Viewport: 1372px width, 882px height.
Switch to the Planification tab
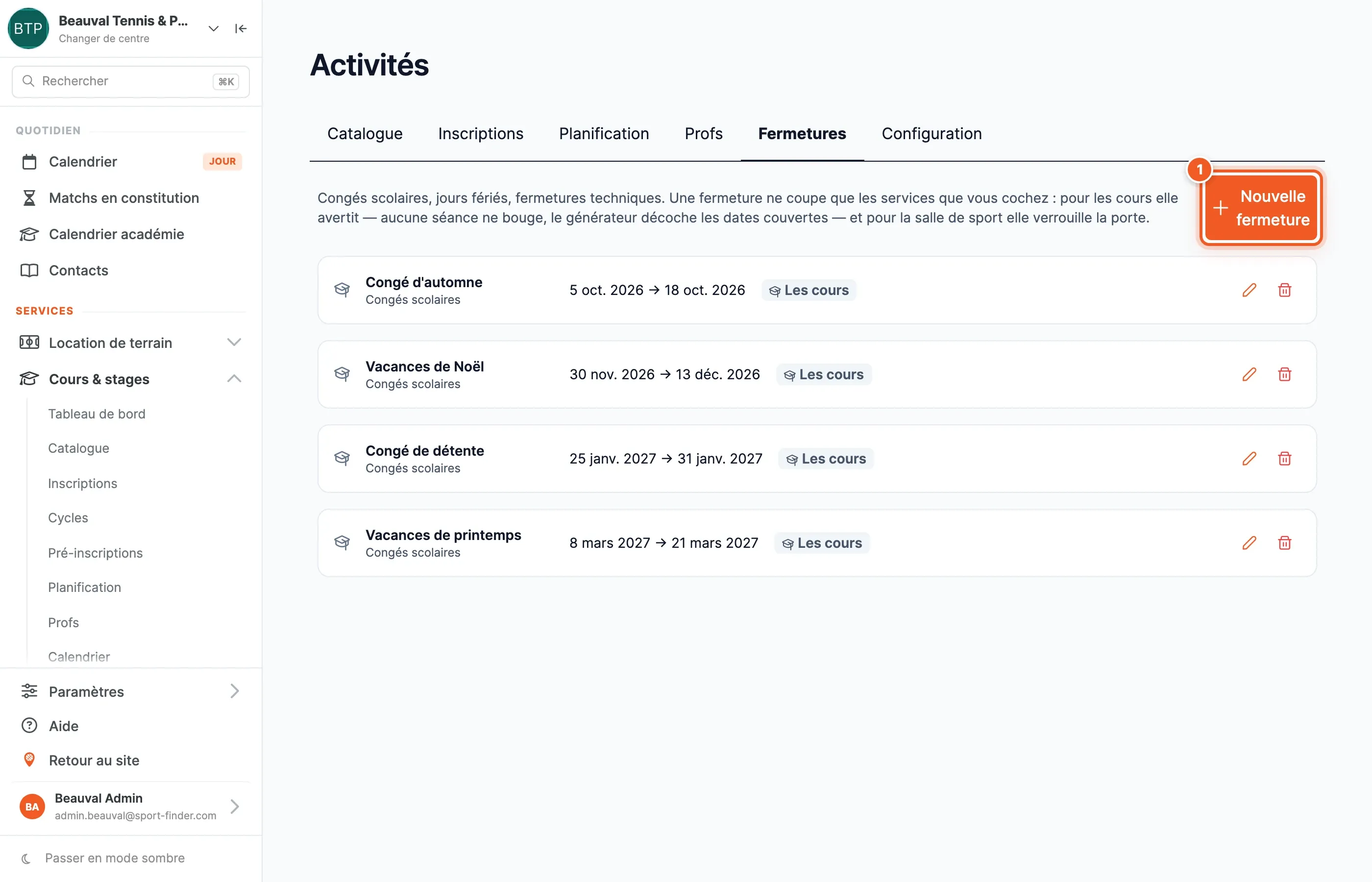click(604, 134)
